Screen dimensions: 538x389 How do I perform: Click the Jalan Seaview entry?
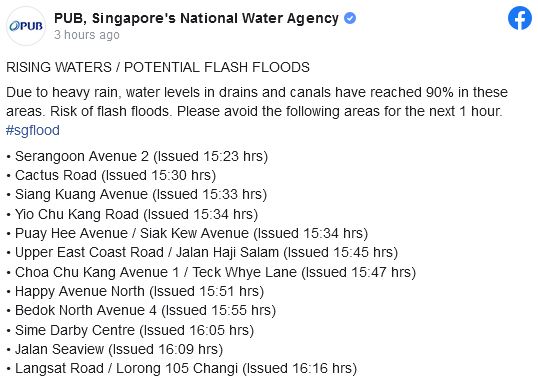point(115,349)
